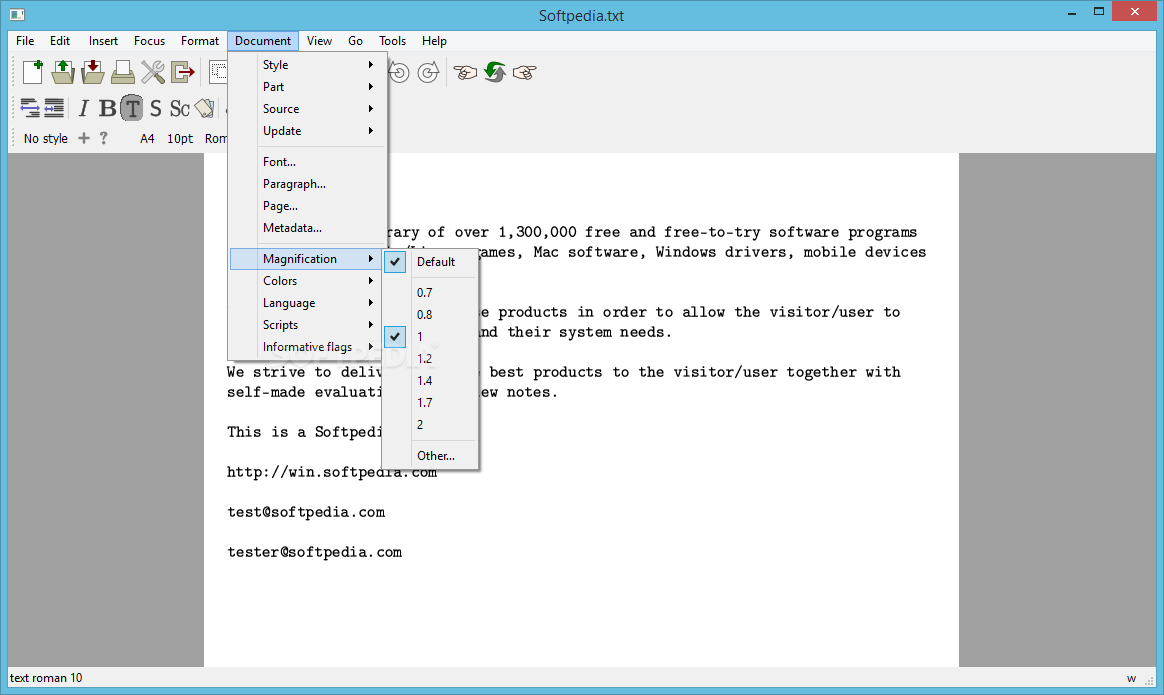Close the open Document menu
Viewport: 1164px width, 695px height.
[x=263, y=41]
